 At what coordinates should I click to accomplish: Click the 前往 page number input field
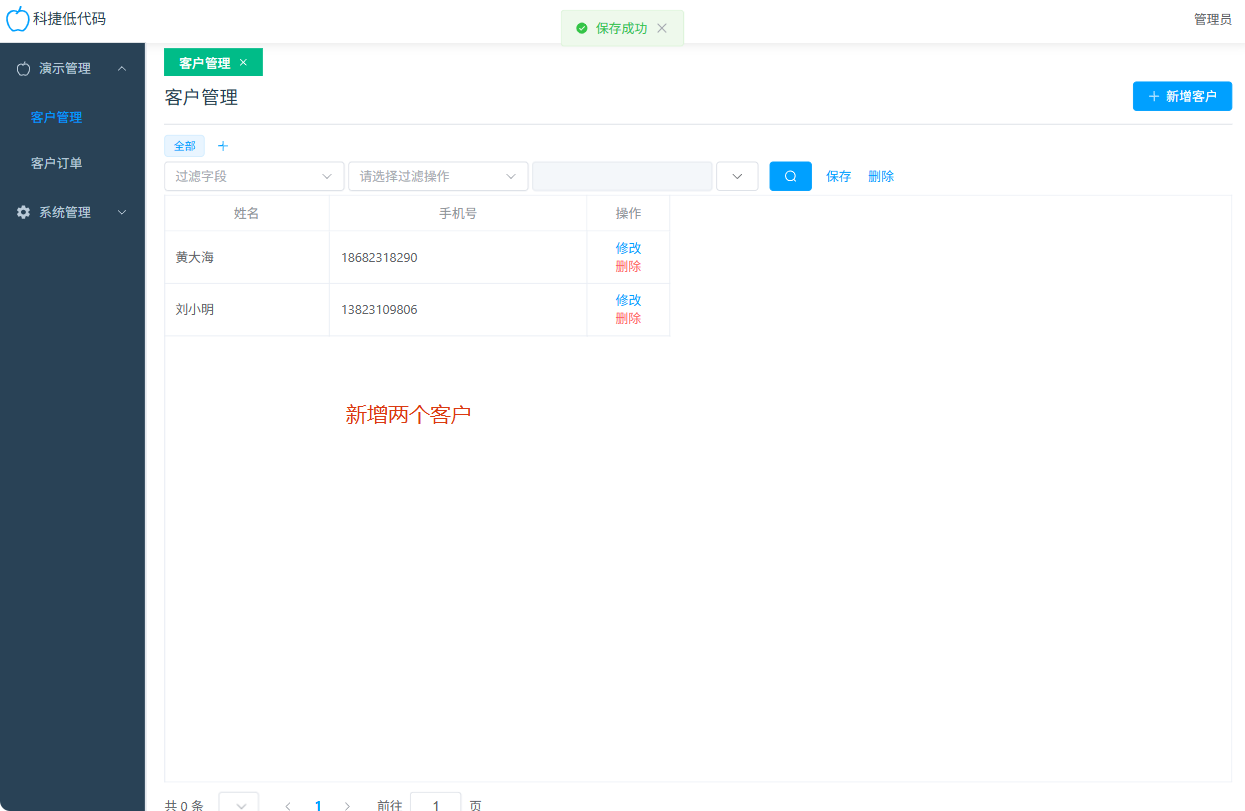[435, 804]
